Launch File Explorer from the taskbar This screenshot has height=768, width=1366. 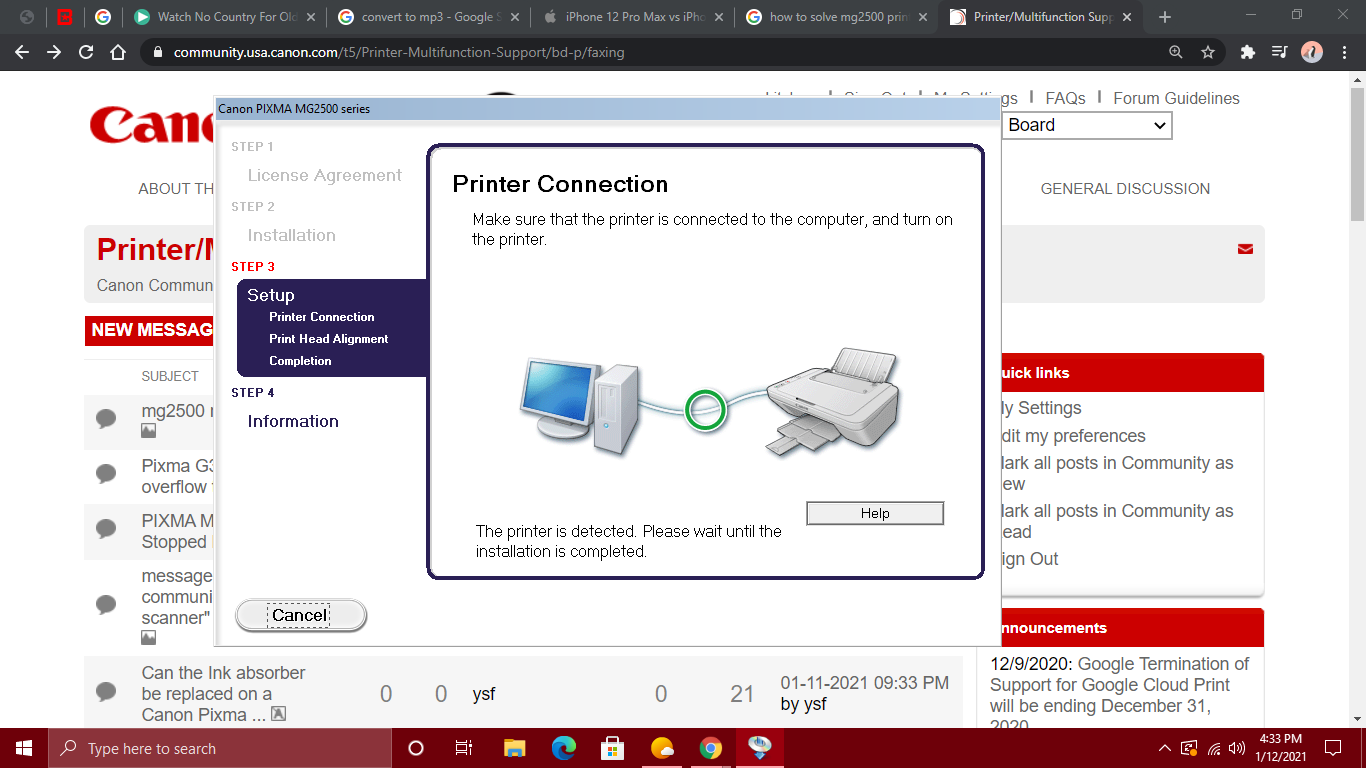click(x=514, y=748)
